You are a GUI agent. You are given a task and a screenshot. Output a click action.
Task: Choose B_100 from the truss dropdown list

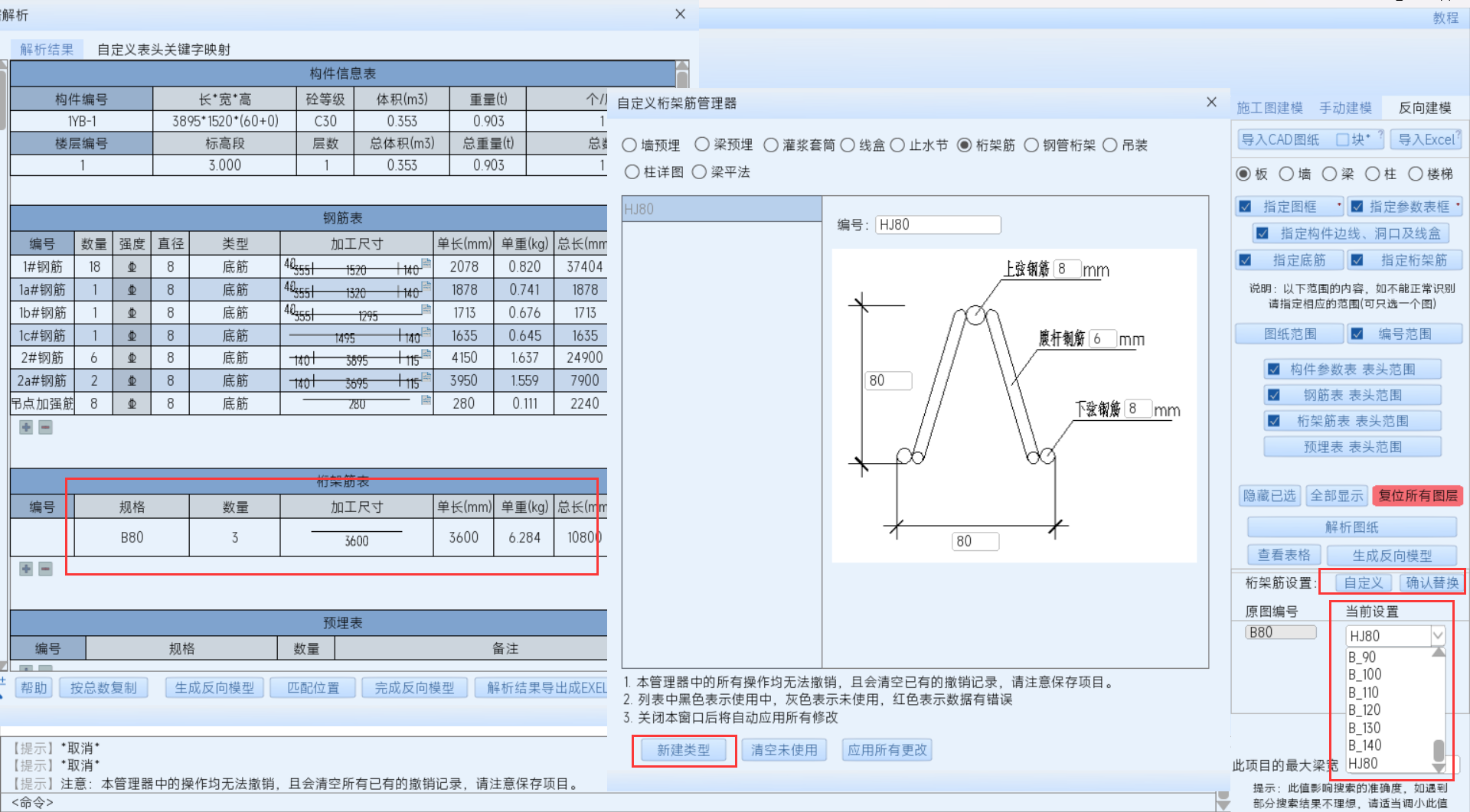point(1365,674)
